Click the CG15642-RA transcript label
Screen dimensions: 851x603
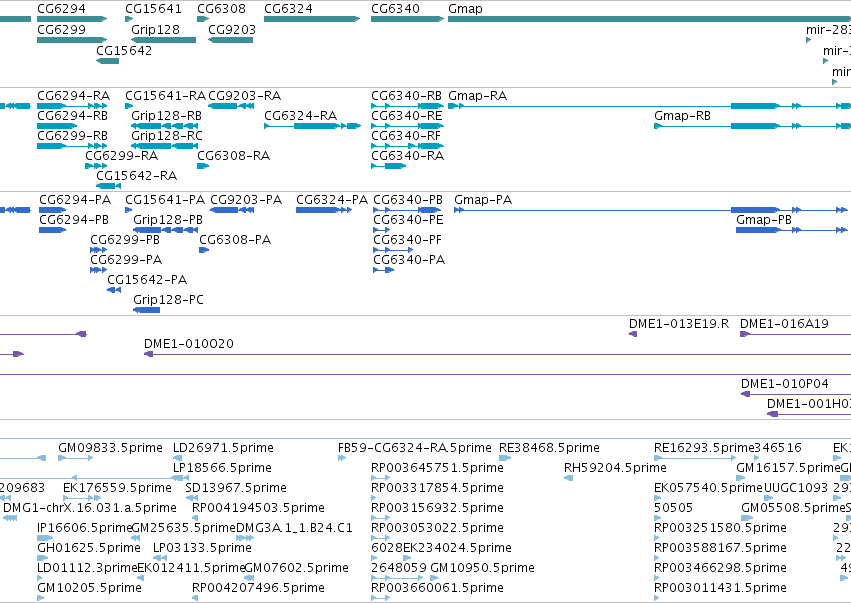tap(137, 176)
